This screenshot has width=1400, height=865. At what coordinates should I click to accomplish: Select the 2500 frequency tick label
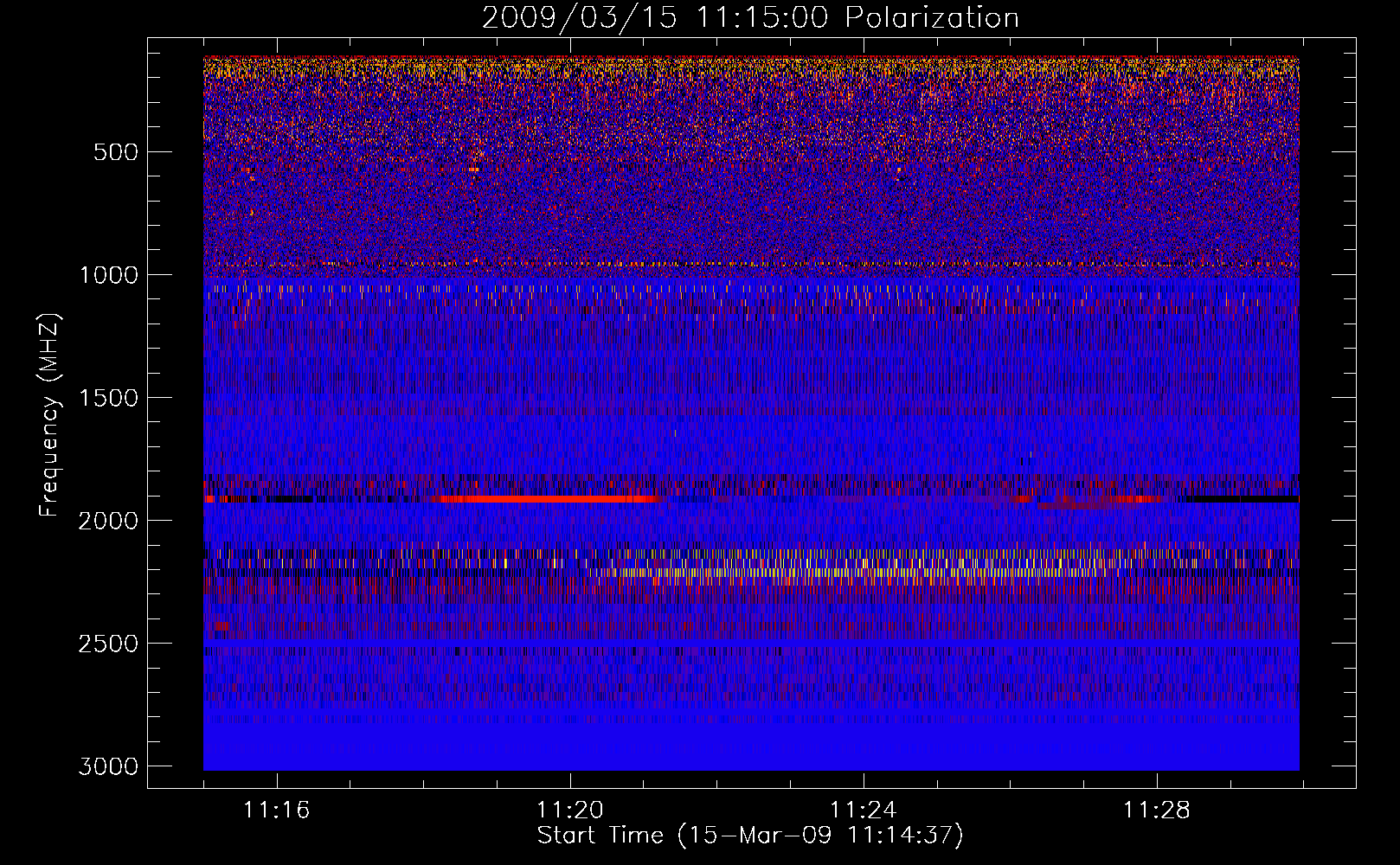pos(109,644)
